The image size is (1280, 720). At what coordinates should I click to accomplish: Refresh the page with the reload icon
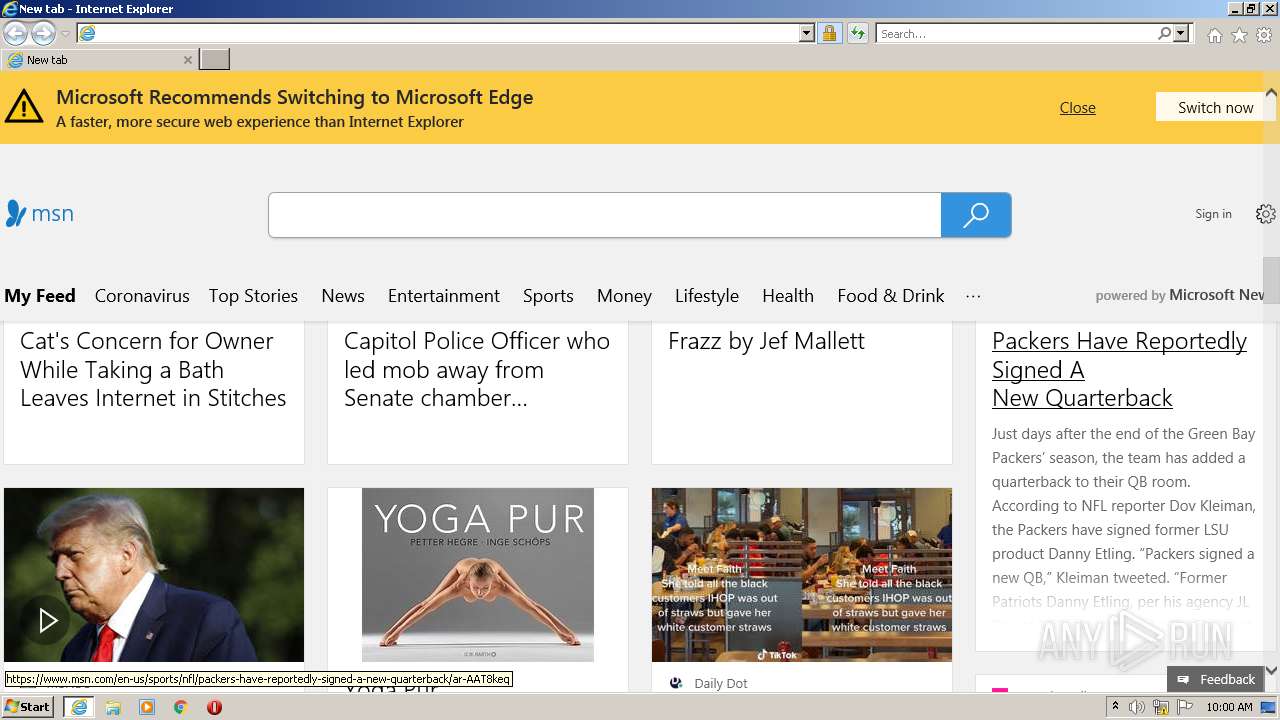[x=858, y=33]
